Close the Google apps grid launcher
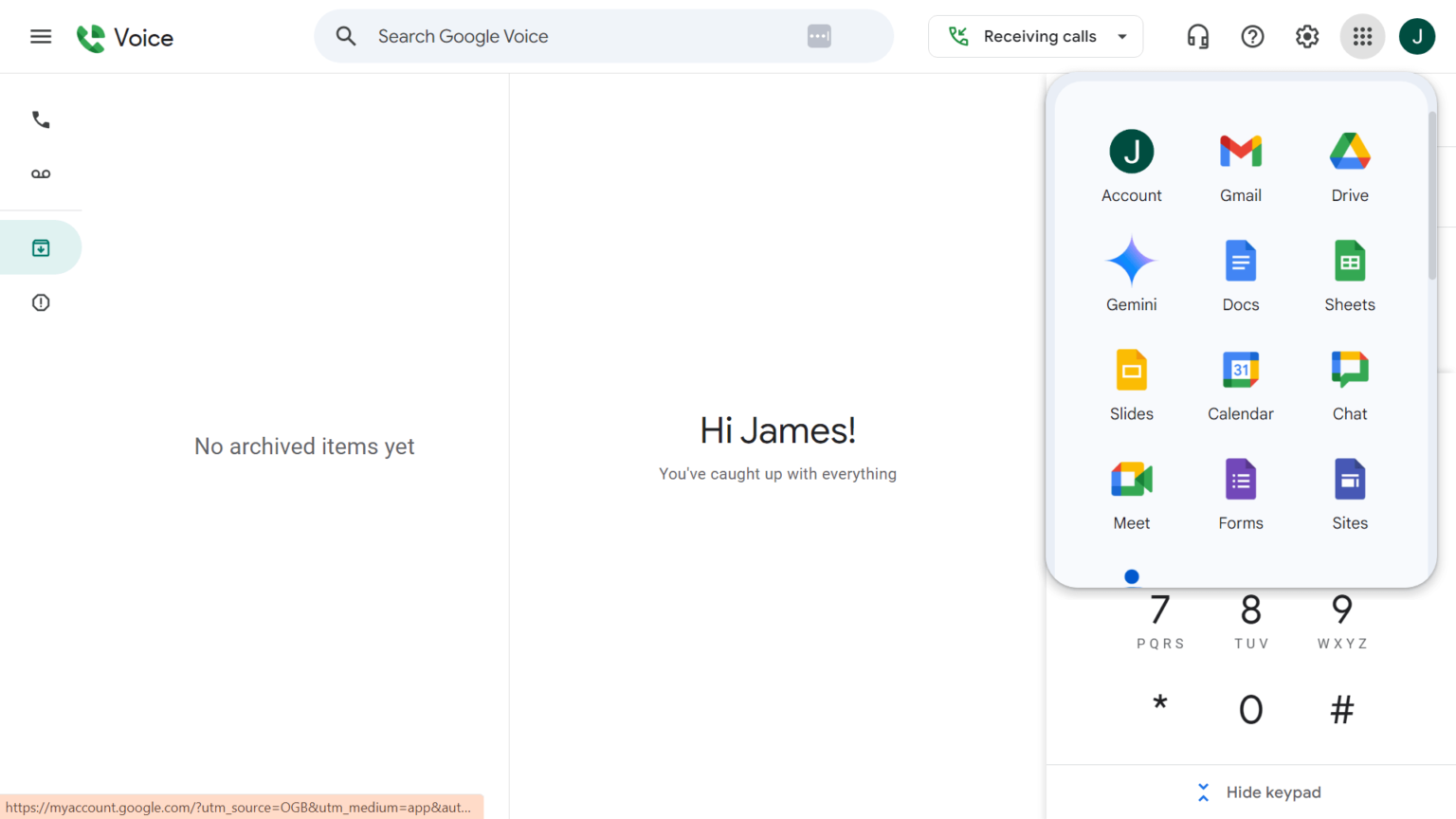The height and width of the screenshot is (819, 1456). tap(1361, 37)
